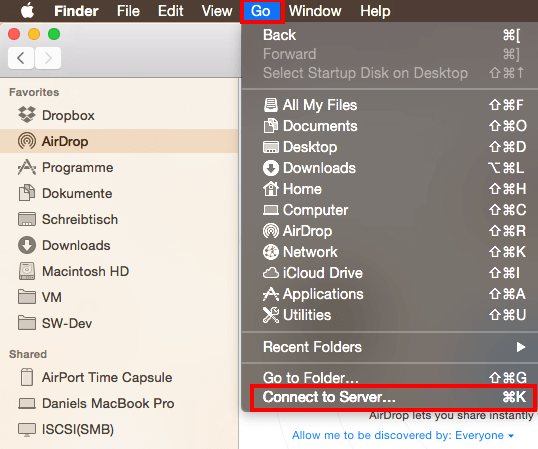Screen dimensions: 538x449
Task: Choose All My Files label in menu
Action: click(320, 105)
